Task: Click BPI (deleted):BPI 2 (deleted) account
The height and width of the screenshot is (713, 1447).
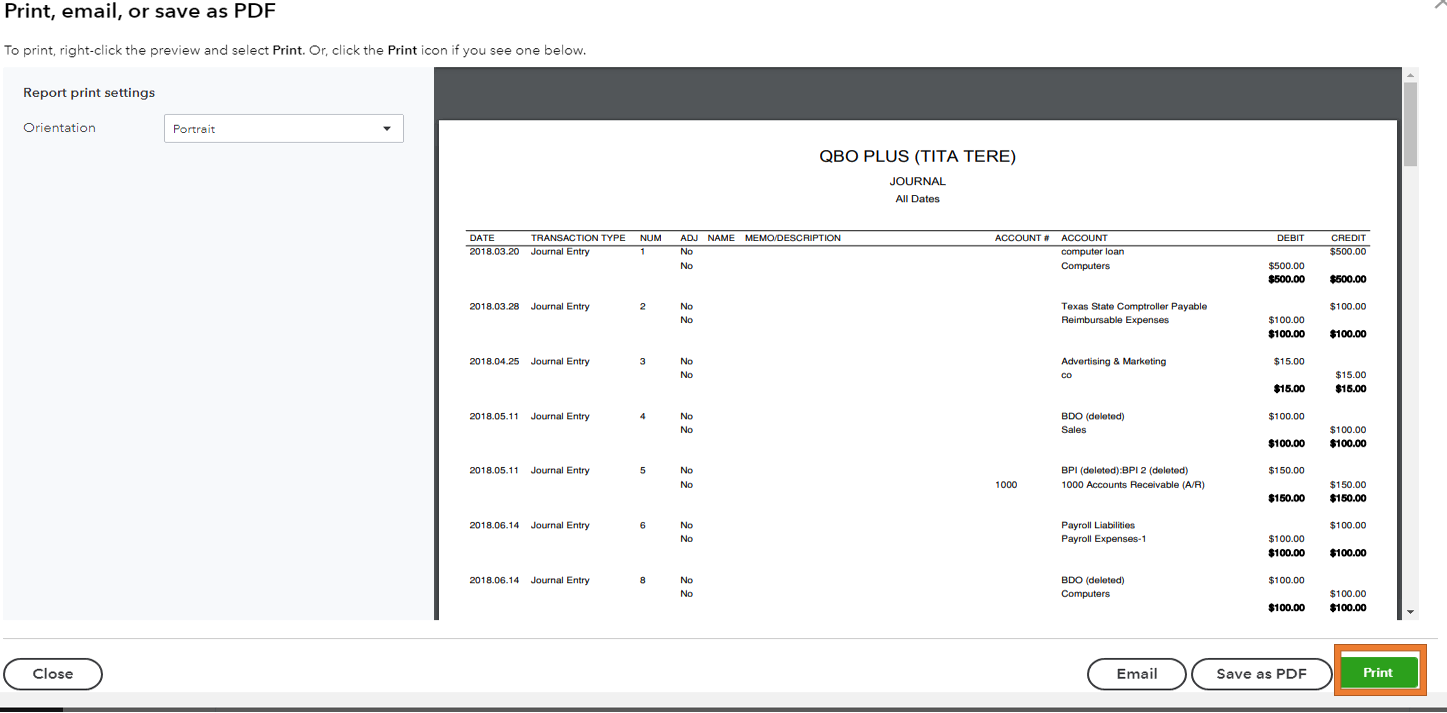Action: tap(1124, 471)
